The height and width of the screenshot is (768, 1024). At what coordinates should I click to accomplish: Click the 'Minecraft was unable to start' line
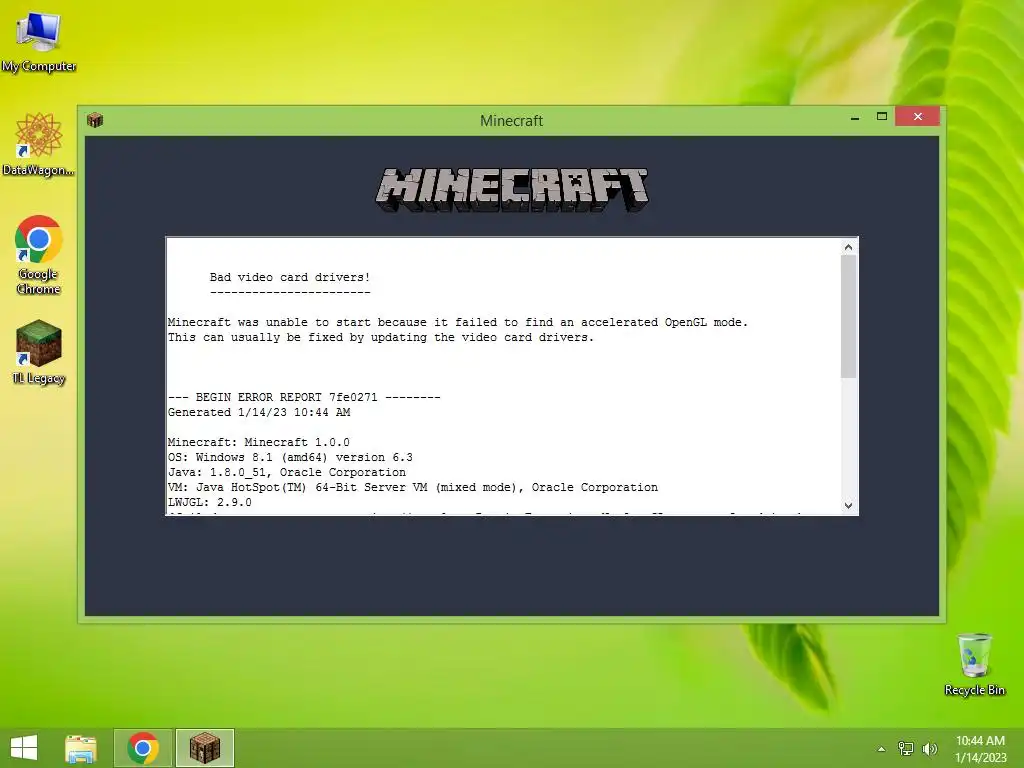point(458,322)
